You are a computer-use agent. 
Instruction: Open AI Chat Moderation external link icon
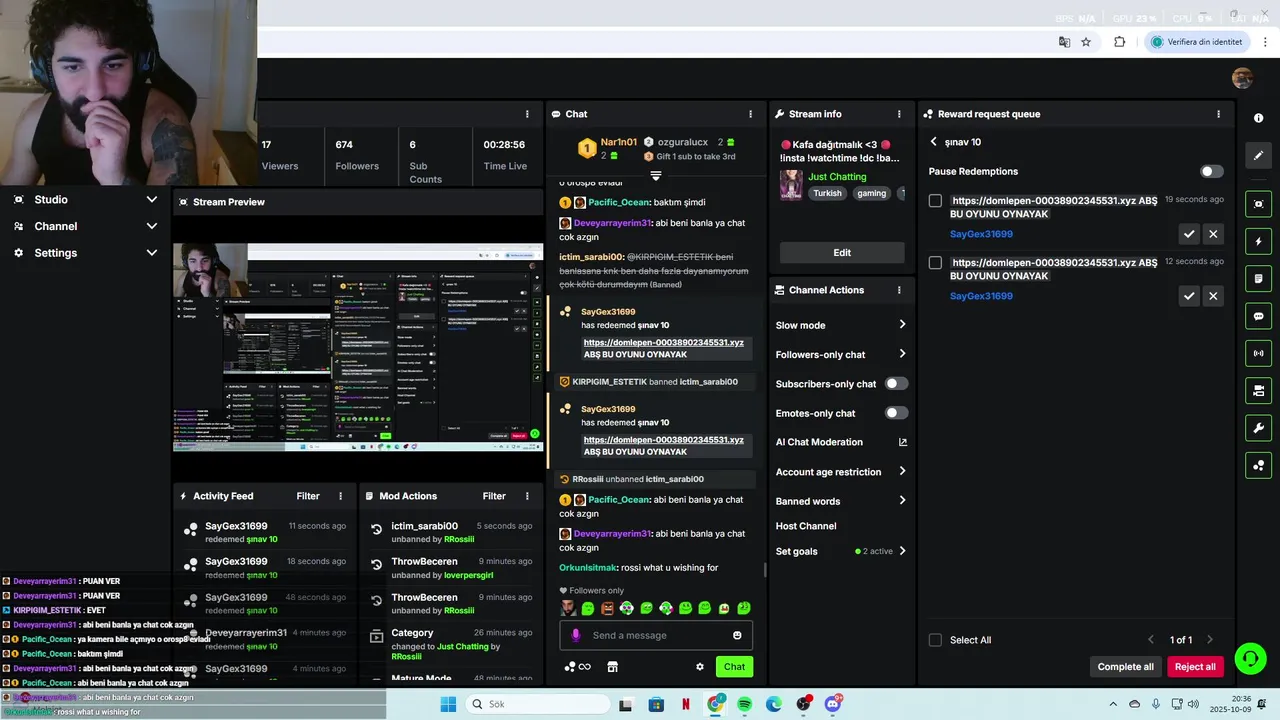(903, 442)
